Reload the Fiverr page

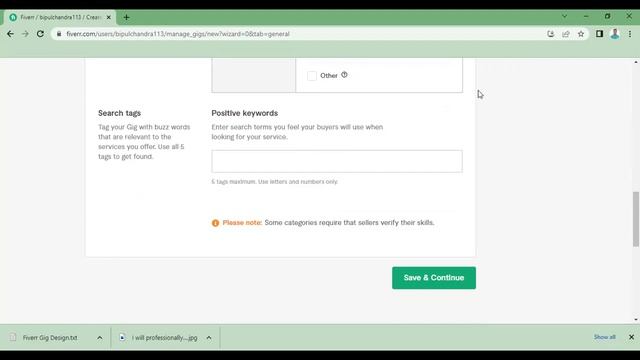[40, 34]
